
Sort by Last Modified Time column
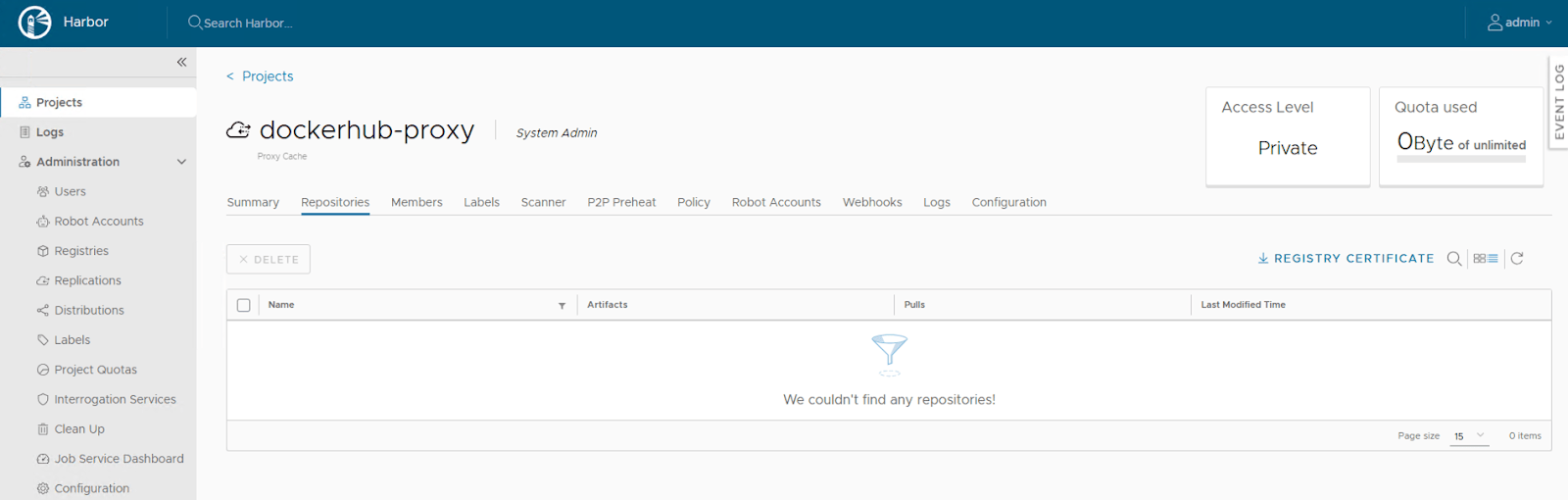1244,305
